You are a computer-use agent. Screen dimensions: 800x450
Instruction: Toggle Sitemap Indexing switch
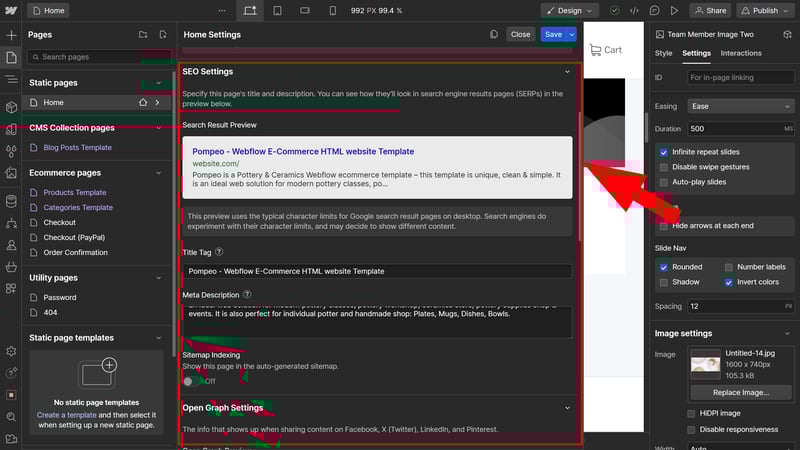(189, 381)
